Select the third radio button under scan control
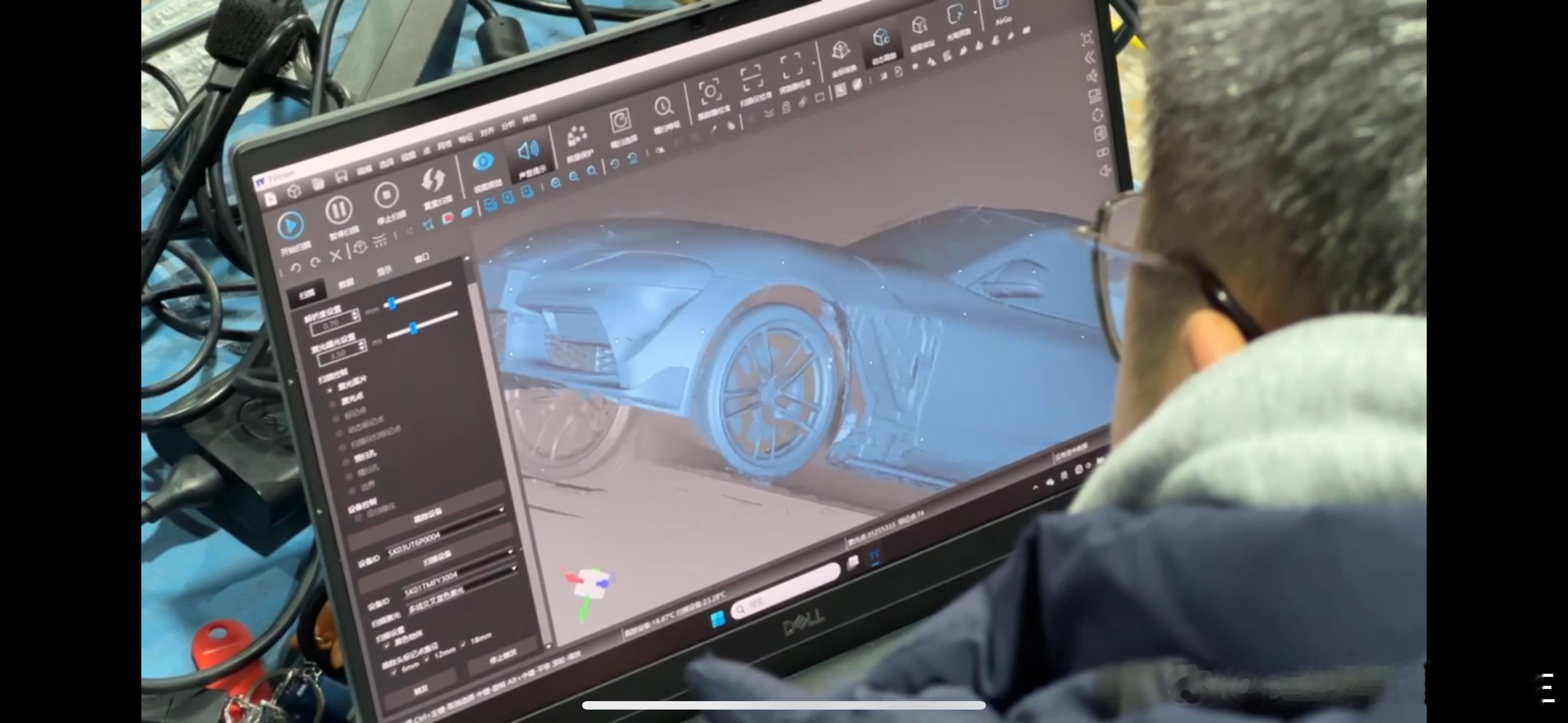The height and width of the screenshot is (723, 1568). [336, 419]
